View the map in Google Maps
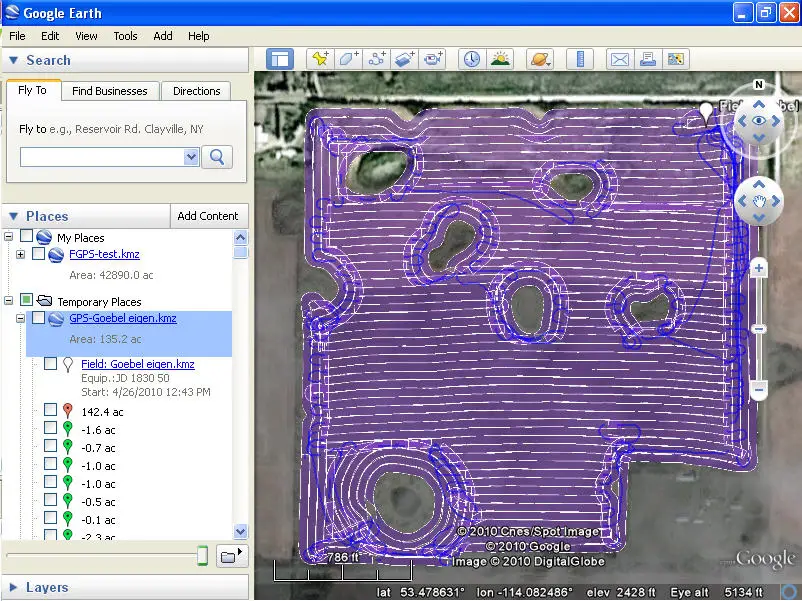This screenshot has height=601, width=802. click(676, 59)
